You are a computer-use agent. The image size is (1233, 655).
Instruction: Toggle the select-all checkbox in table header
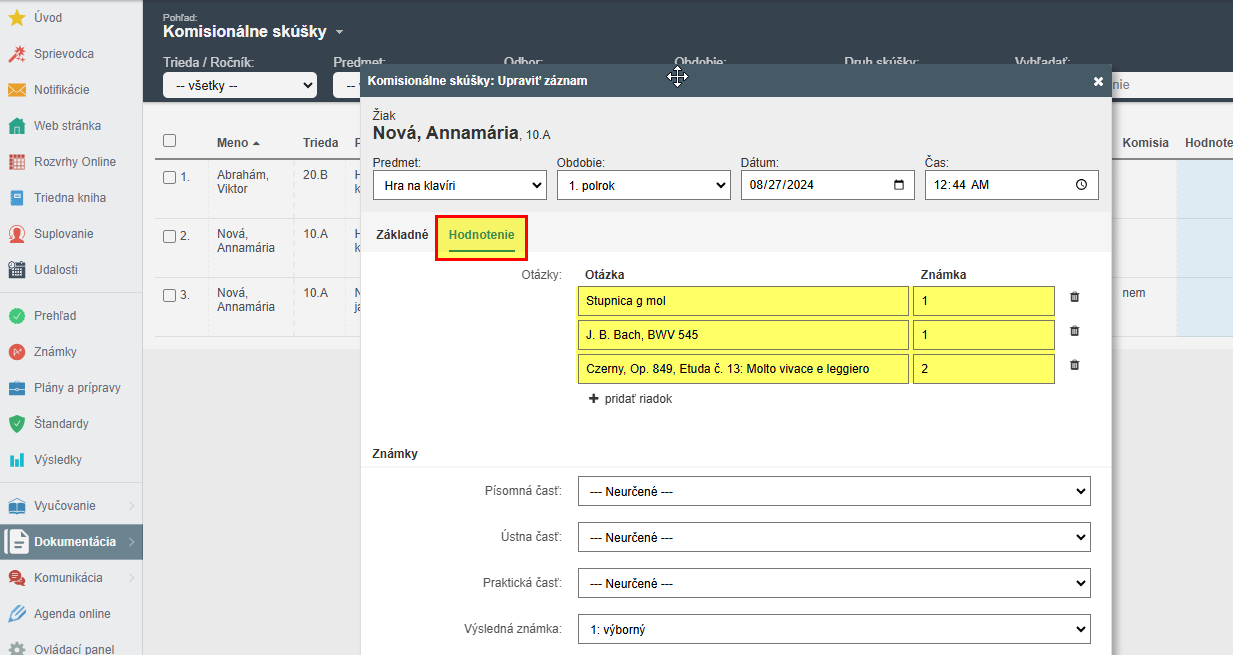pos(169,141)
